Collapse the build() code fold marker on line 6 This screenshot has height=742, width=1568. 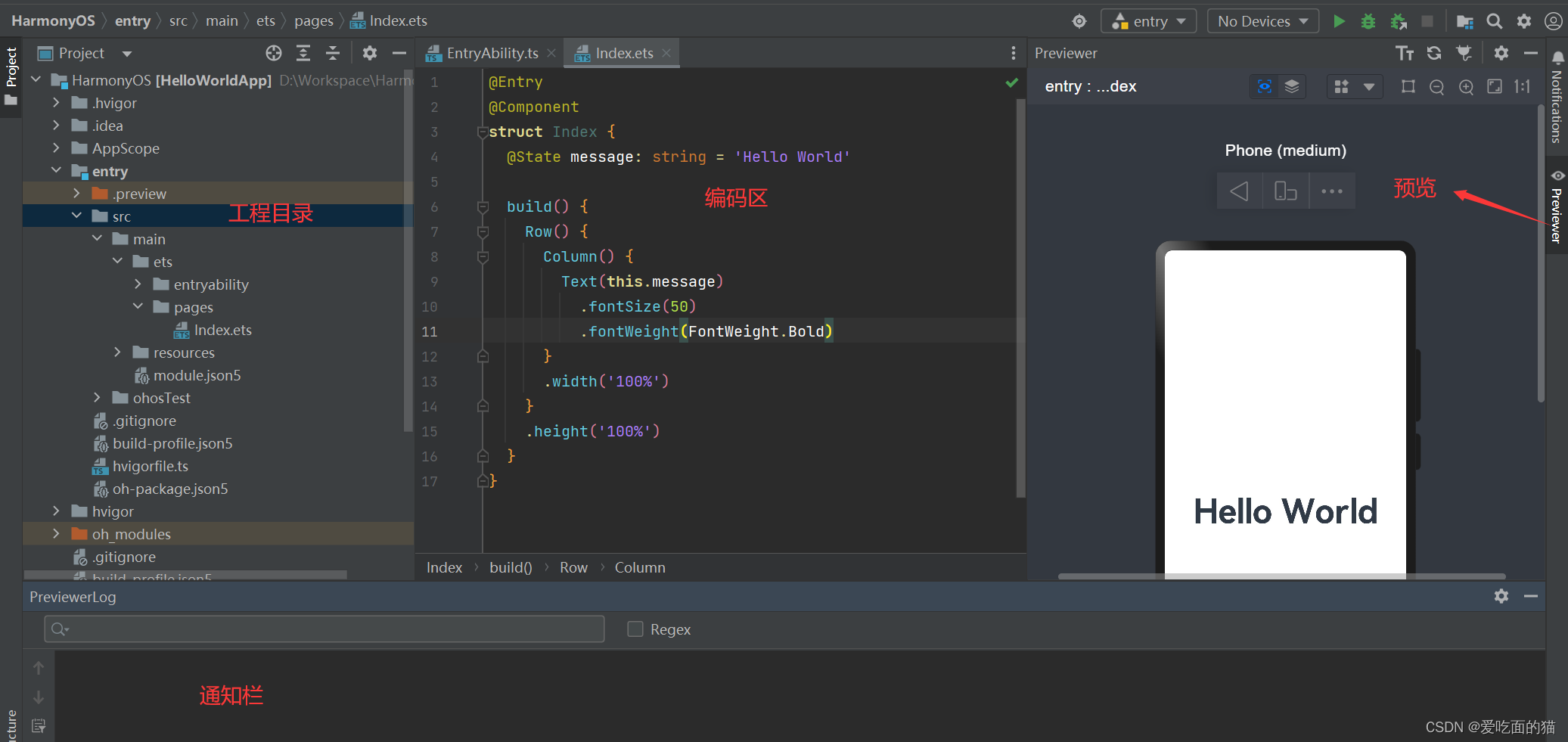click(x=483, y=206)
